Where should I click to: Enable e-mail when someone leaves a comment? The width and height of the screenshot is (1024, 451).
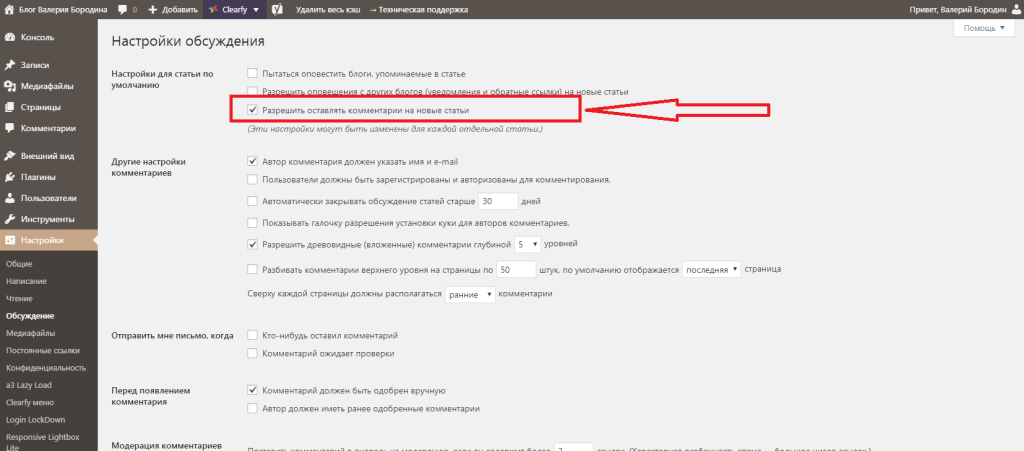point(252,335)
